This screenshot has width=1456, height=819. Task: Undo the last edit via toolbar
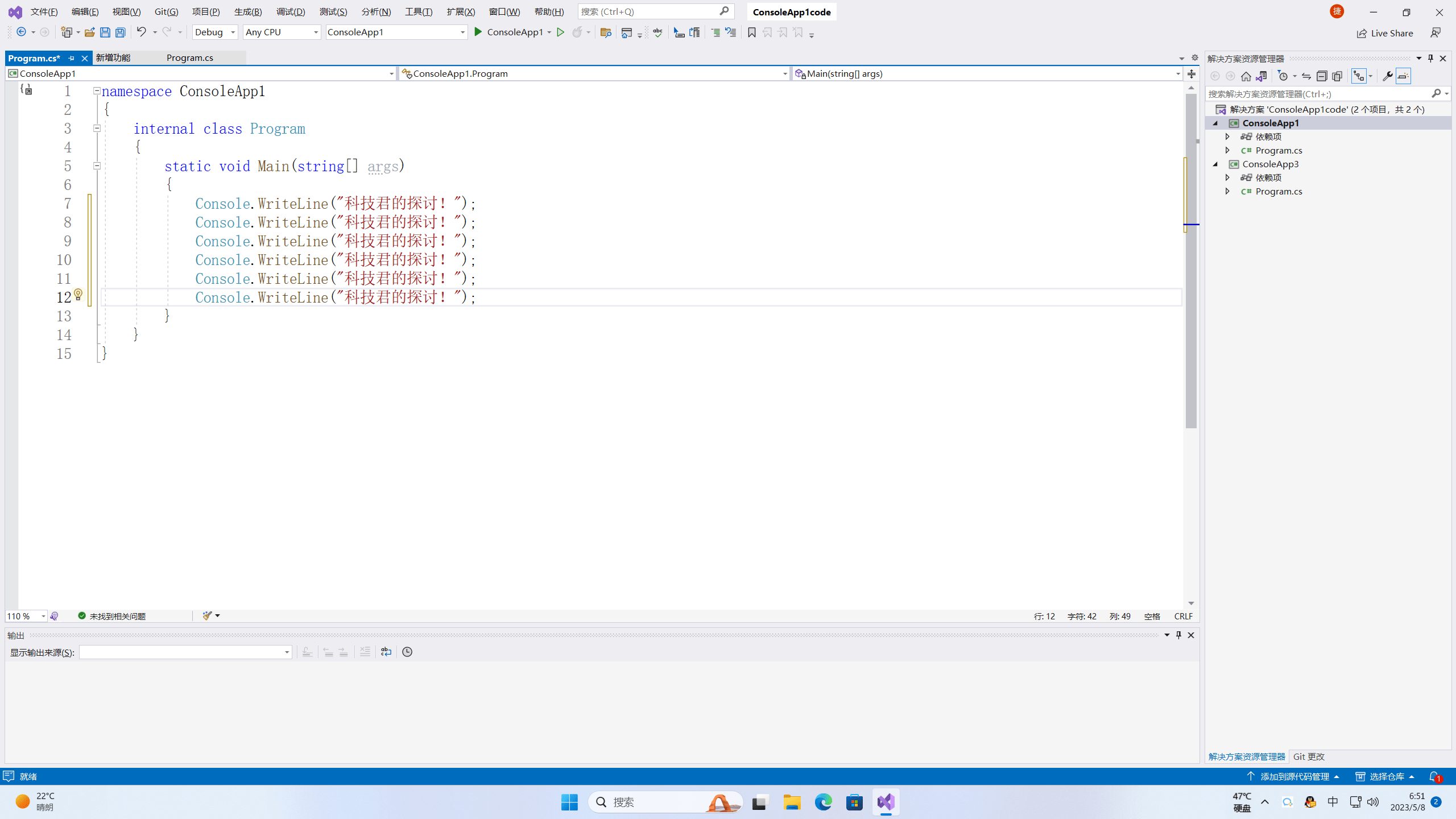[x=141, y=32]
